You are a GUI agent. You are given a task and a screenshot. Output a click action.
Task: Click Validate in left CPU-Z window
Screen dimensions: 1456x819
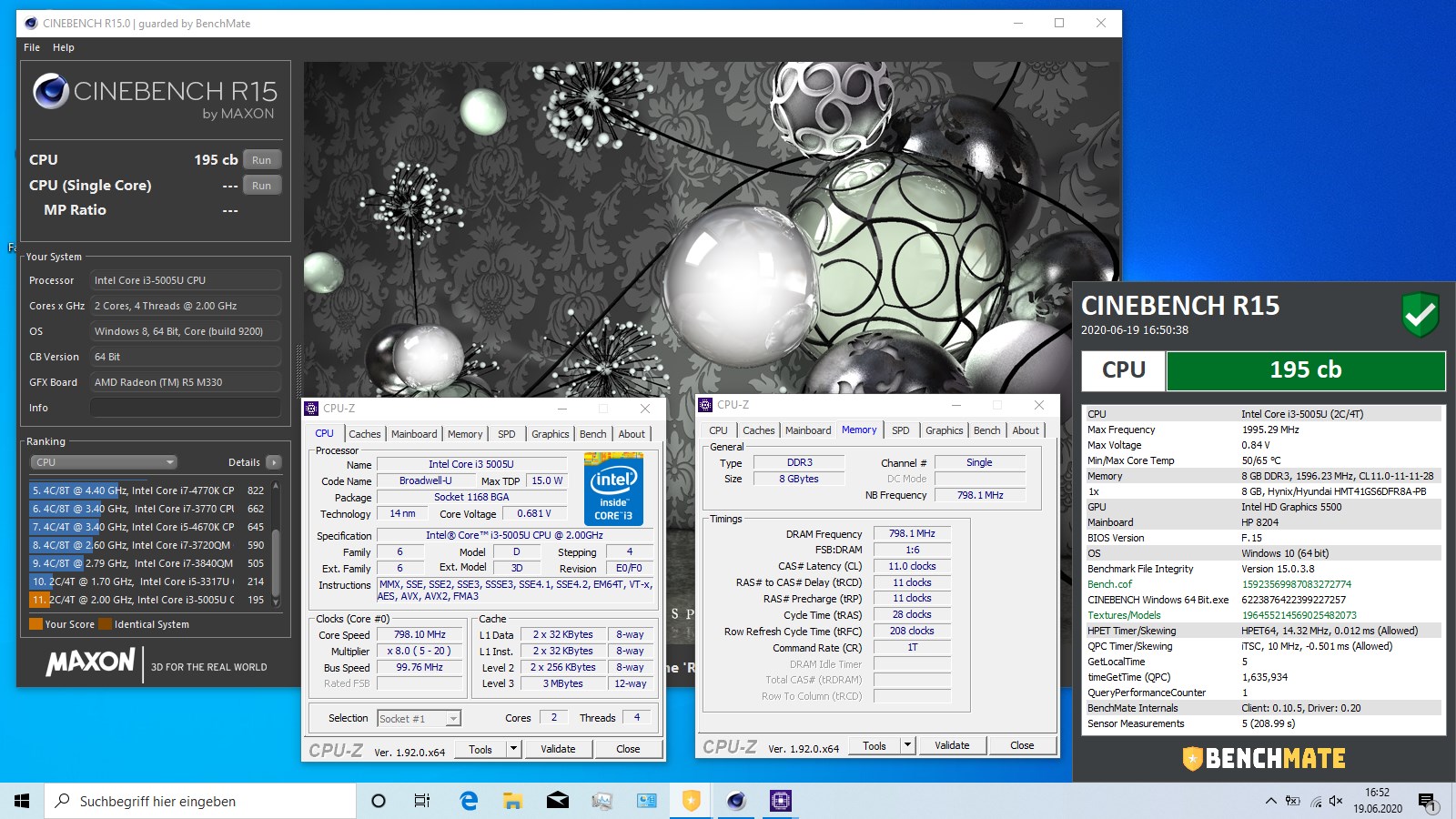pos(558,749)
